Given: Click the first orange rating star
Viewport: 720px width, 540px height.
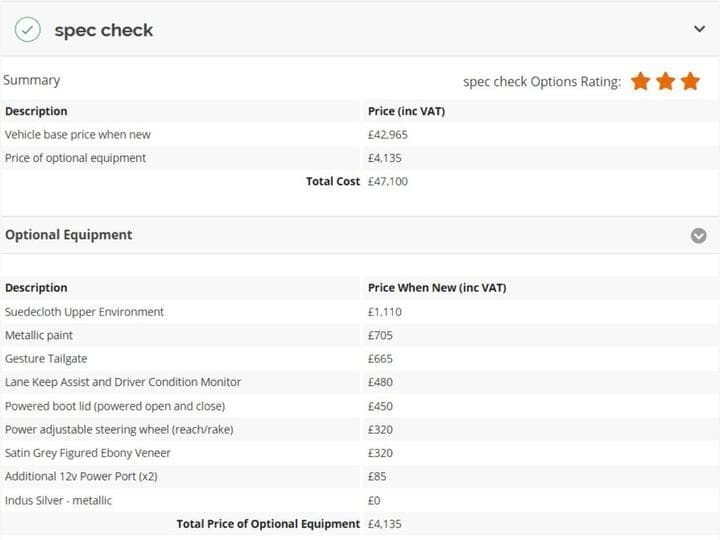Looking at the screenshot, I should click(641, 81).
